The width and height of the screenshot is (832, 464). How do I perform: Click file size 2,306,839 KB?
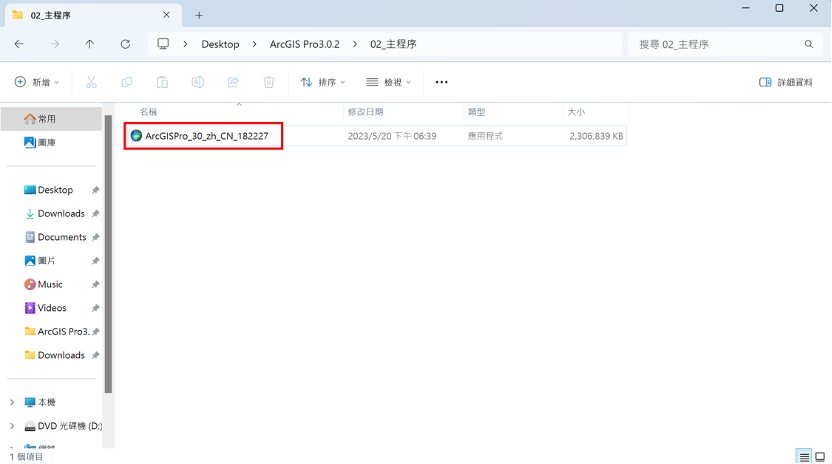click(596, 136)
